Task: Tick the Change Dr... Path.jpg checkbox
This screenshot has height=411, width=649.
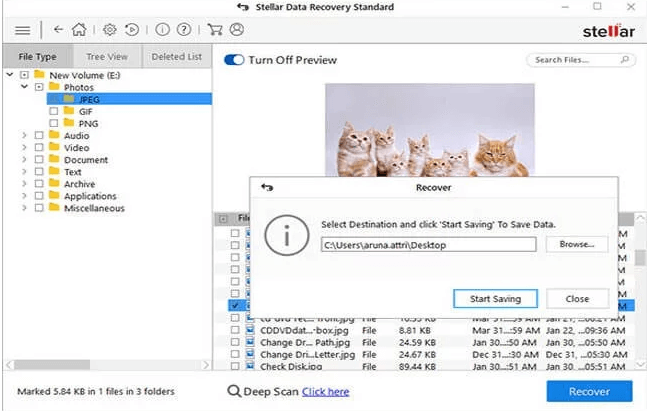Action: (235, 342)
